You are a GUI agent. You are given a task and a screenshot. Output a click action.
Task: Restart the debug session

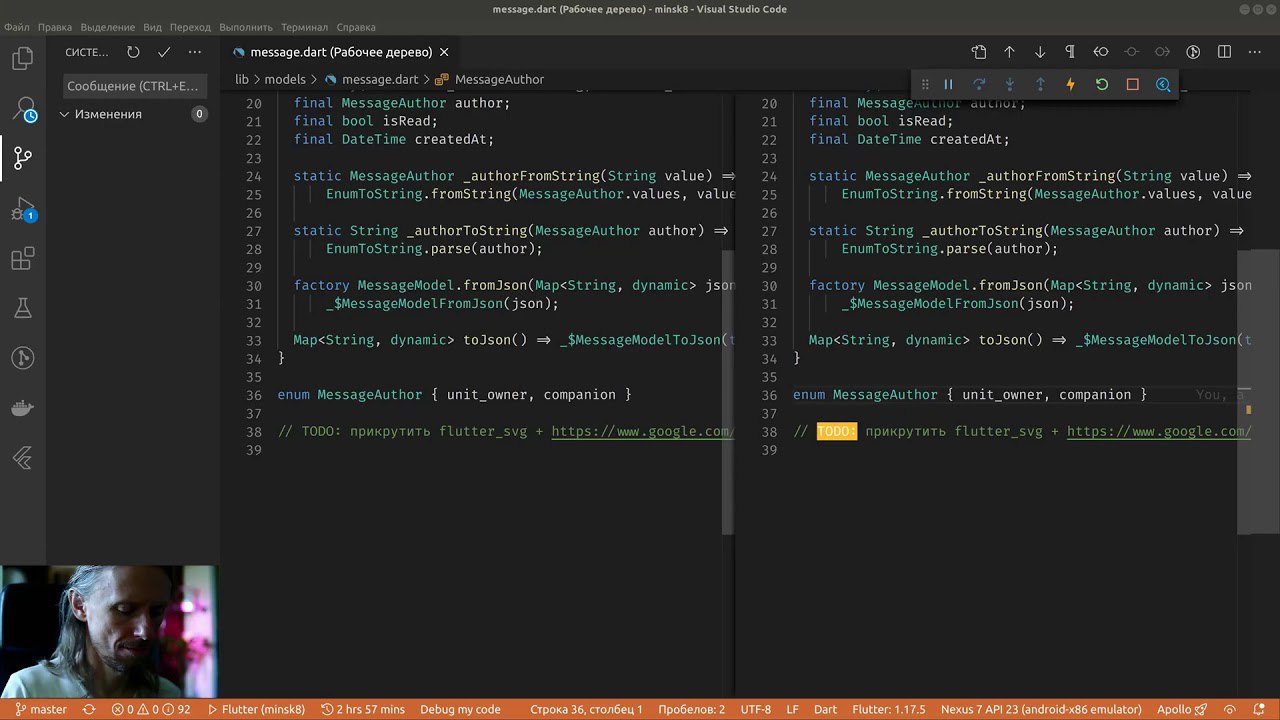[1102, 85]
